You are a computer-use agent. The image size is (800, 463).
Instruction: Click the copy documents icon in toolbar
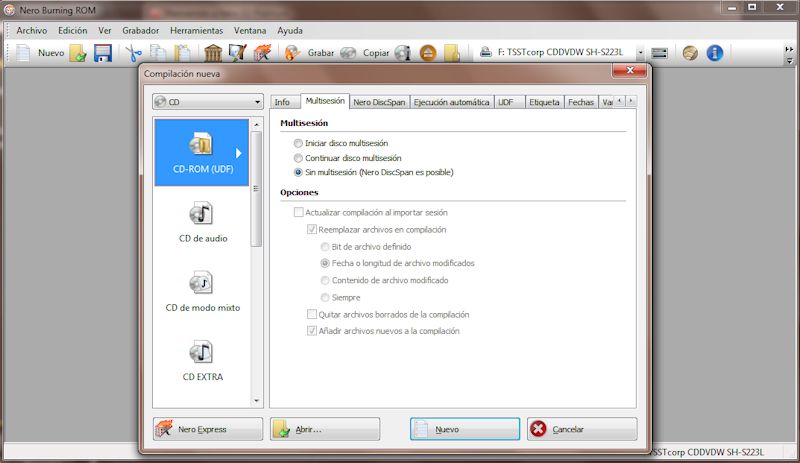(158, 53)
